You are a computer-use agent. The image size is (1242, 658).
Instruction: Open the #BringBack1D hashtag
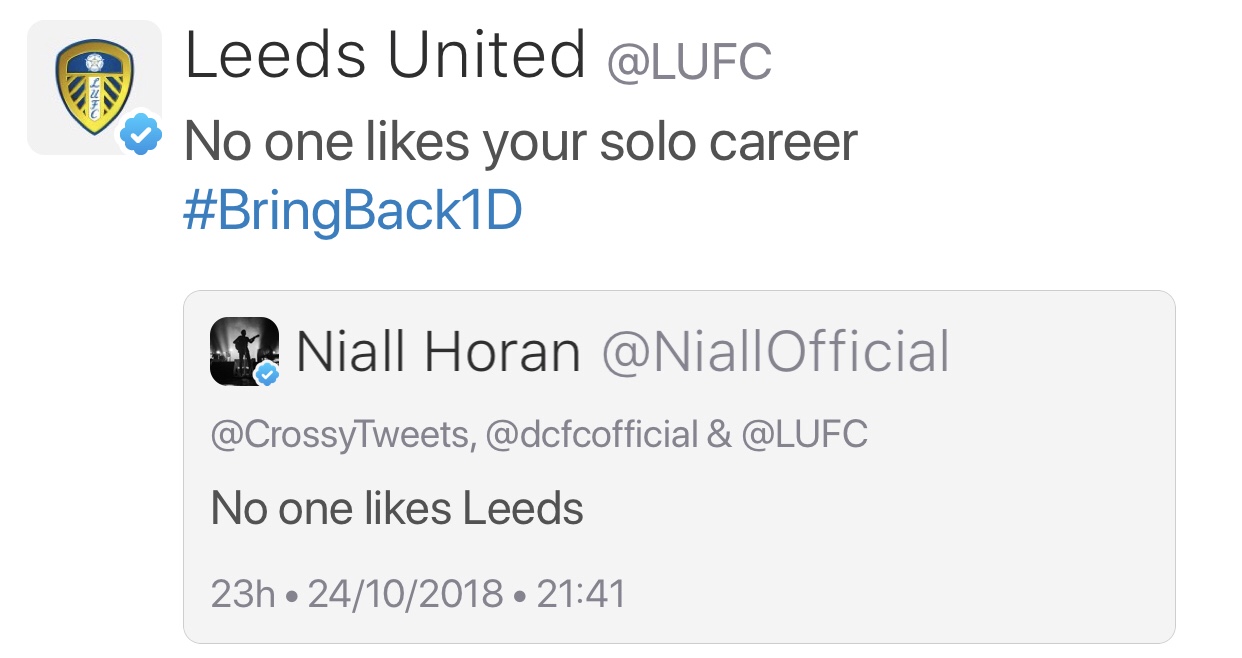tap(353, 211)
